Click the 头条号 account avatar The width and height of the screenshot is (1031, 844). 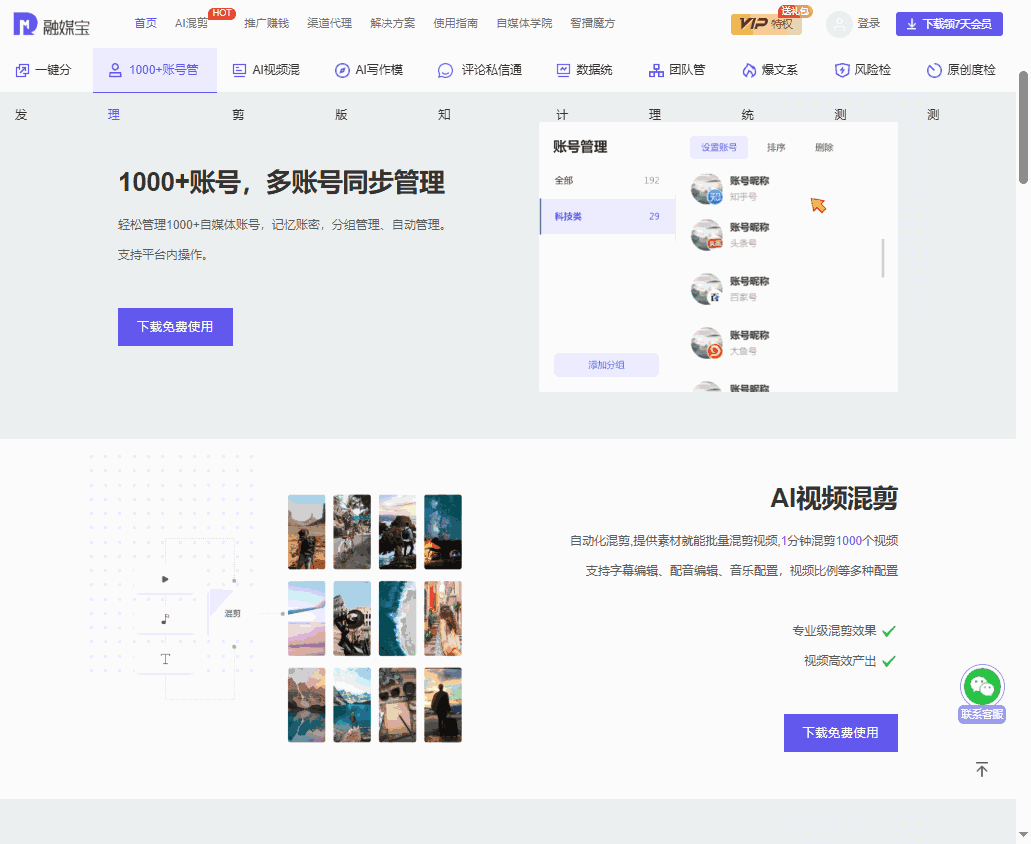click(707, 235)
